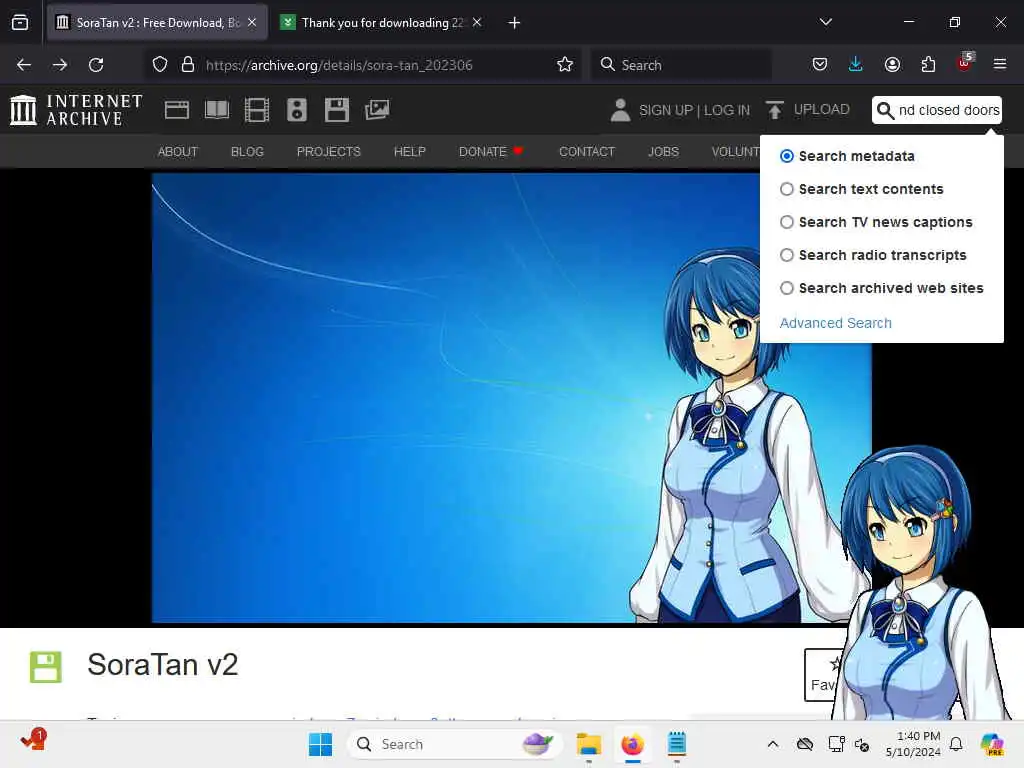This screenshot has width=1024, height=768.
Task: Open the Internet Archive software floppy icon
Action: coord(337,110)
